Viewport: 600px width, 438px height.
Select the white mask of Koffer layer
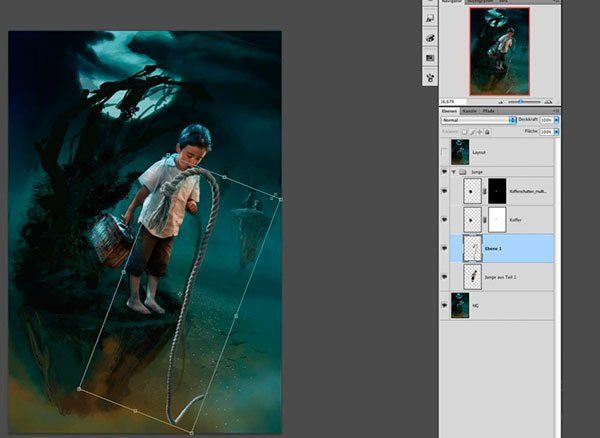pos(497,220)
